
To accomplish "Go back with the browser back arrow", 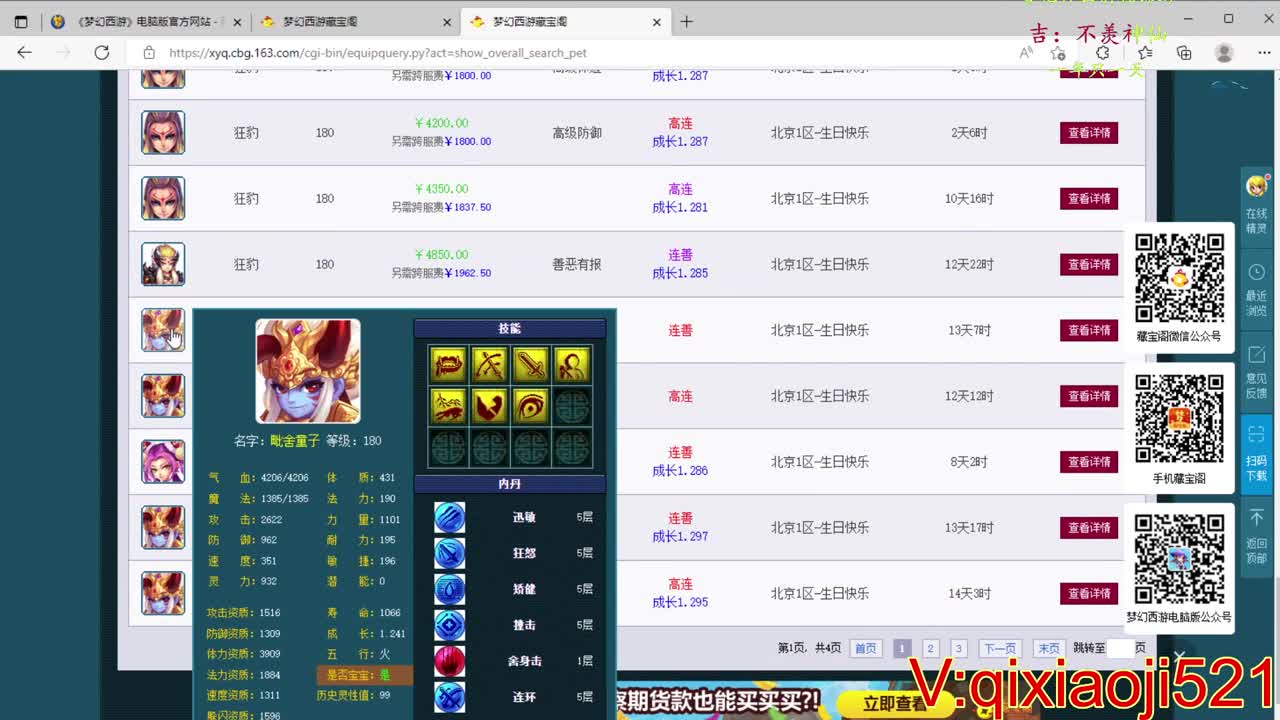I will pyautogui.click(x=25, y=53).
